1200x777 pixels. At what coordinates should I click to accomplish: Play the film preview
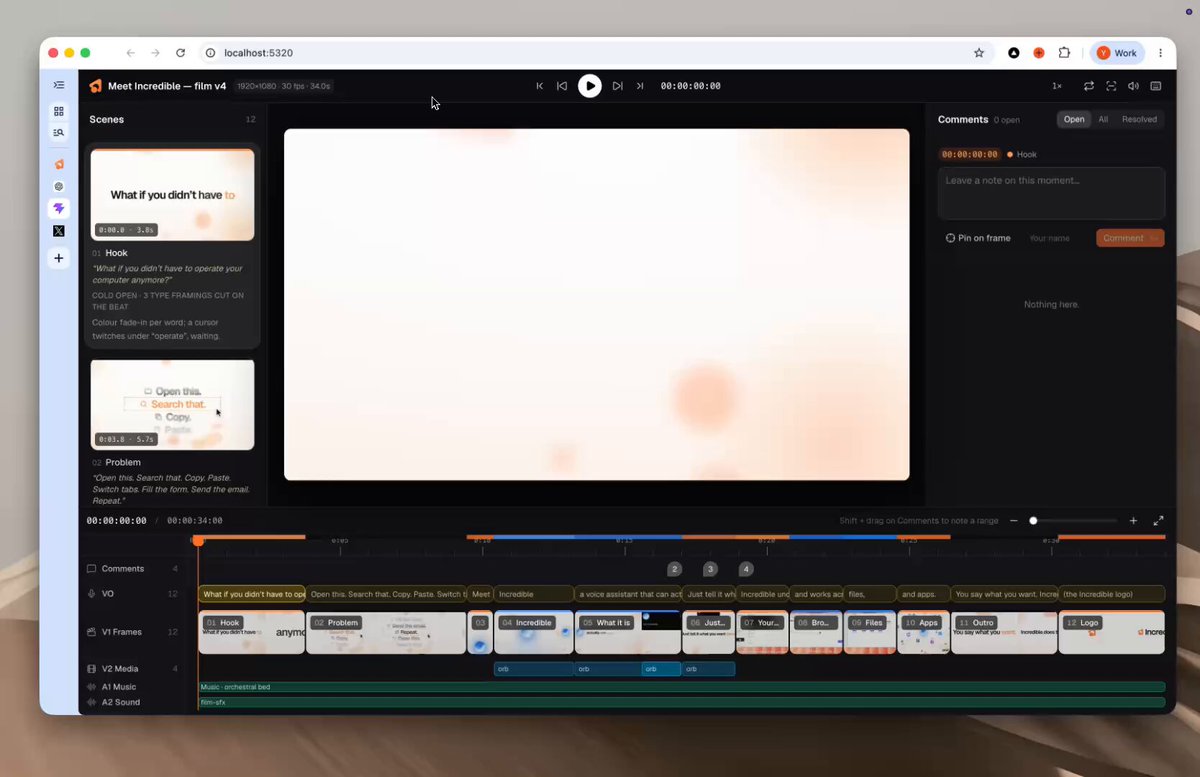click(x=590, y=86)
